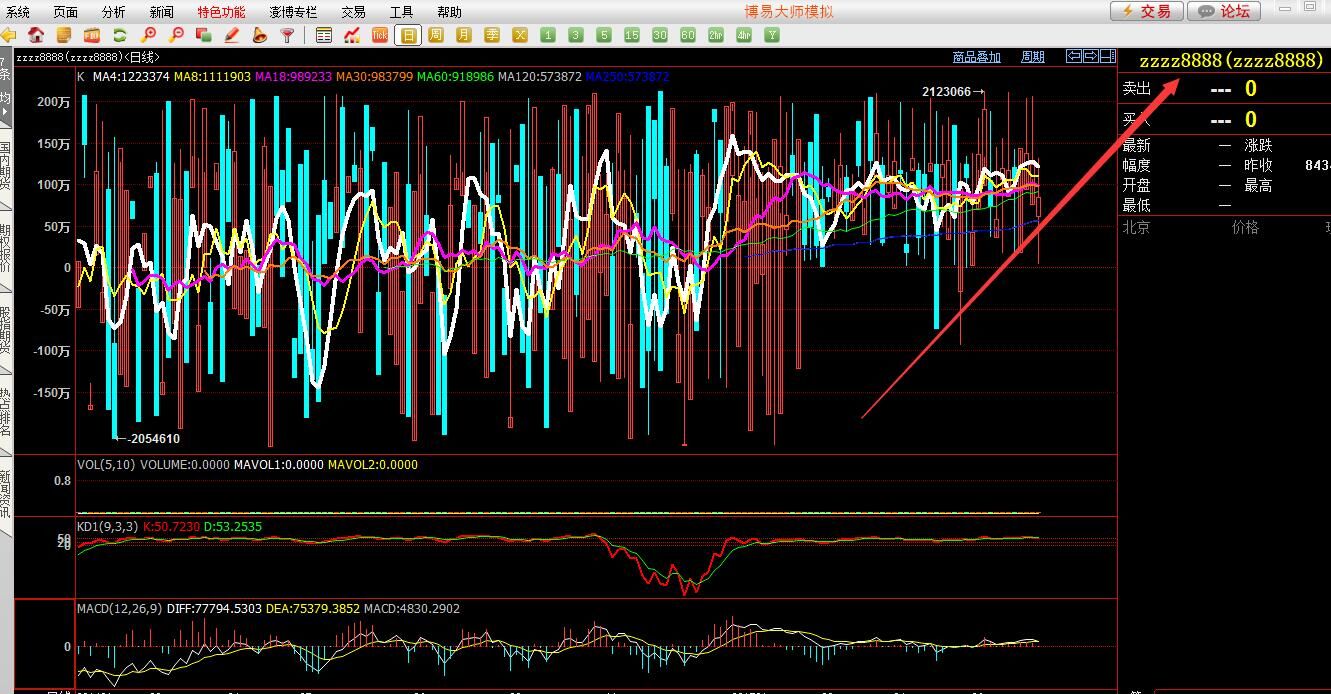Click the green refresh arrows icon
The height and width of the screenshot is (694, 1331).
pos(120,35)
